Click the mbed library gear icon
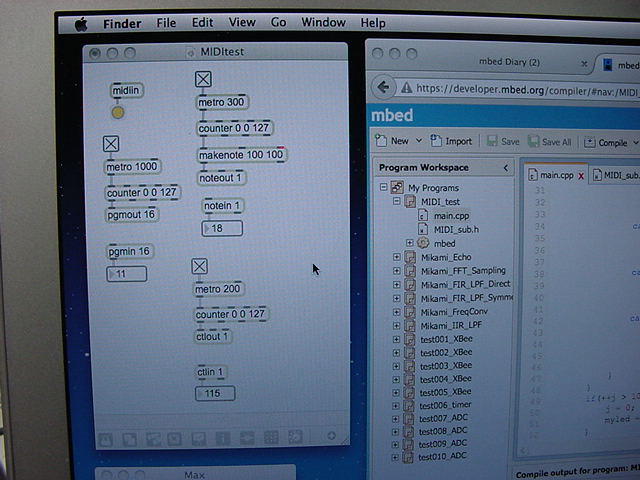Viewport: 640px width, 480px height. pos(423,243)
